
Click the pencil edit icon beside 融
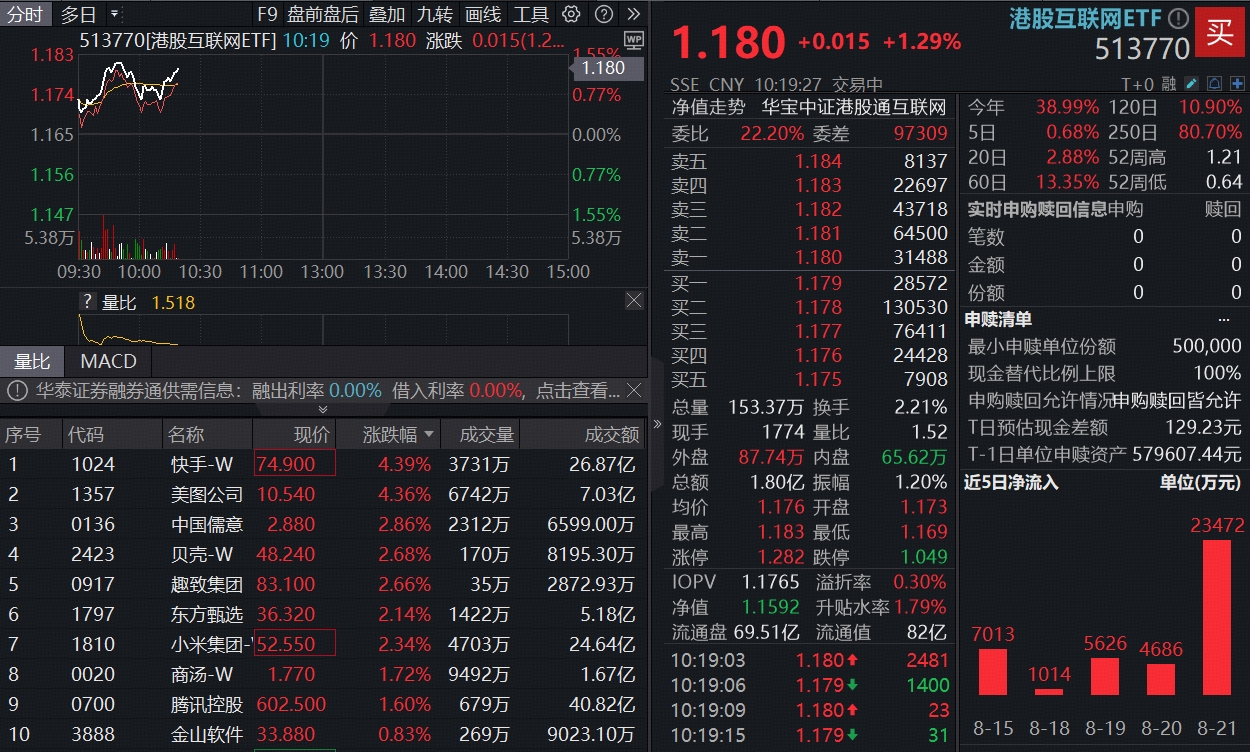point(1192,84)
